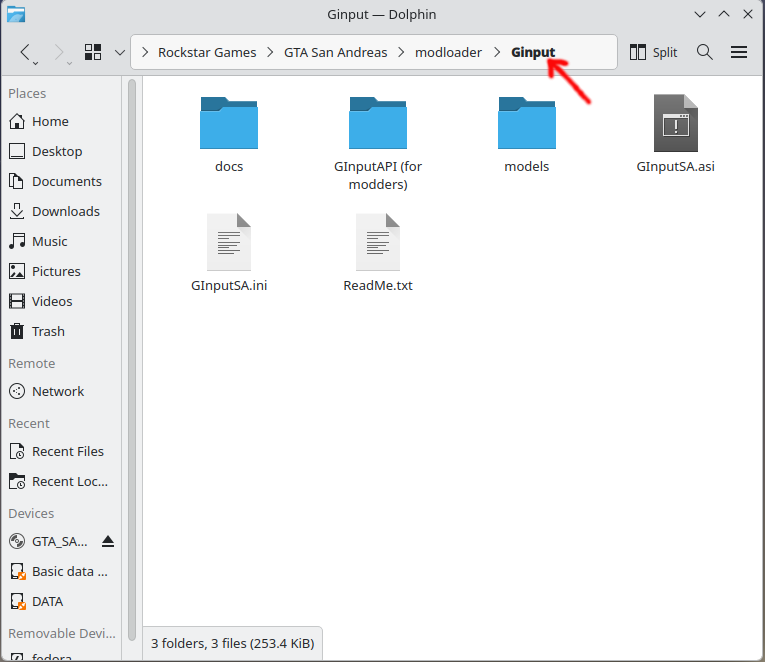Select the ReadMe.txt file

click(378, 253)
